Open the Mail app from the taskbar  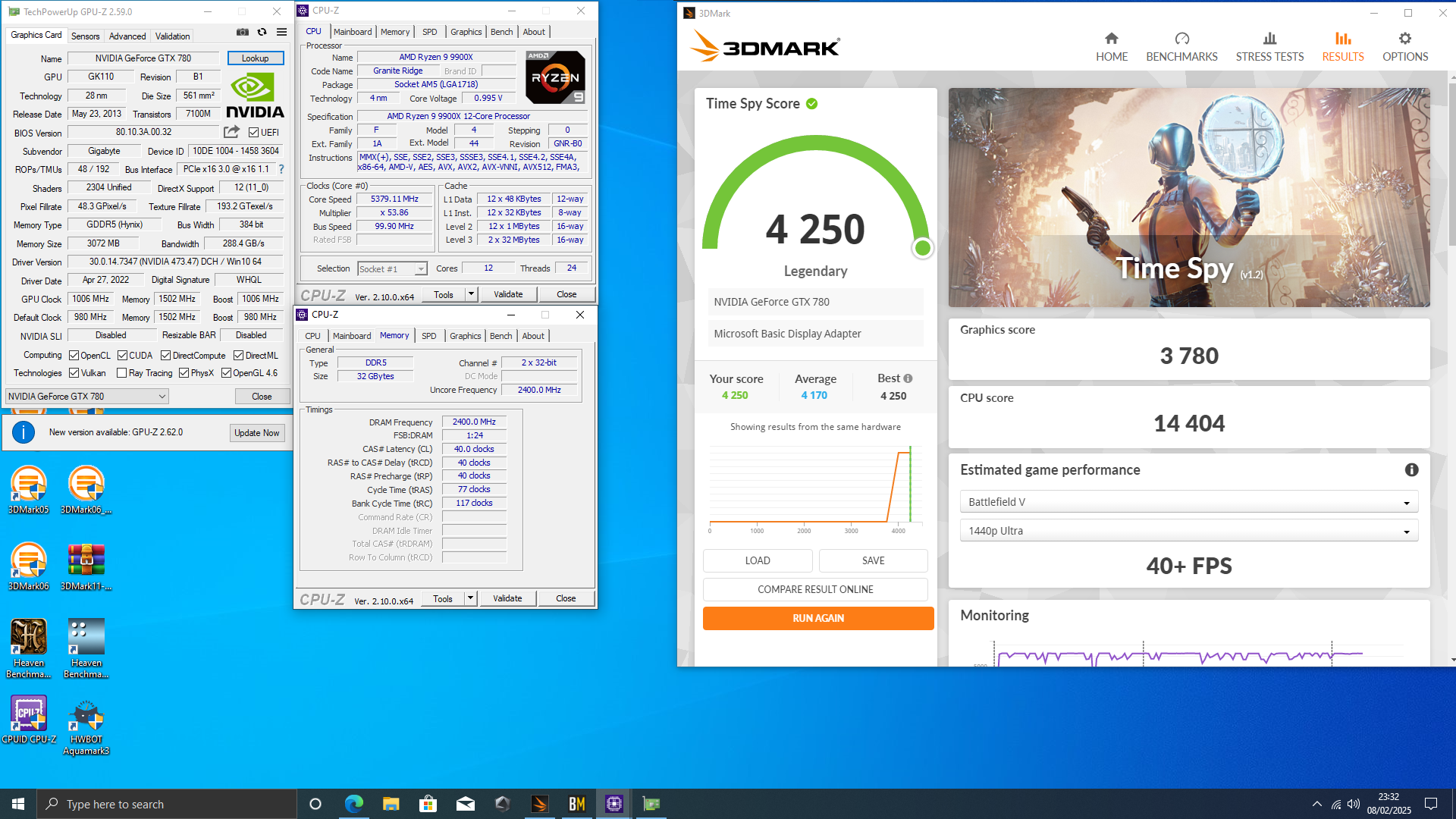(x=465, y=804)
